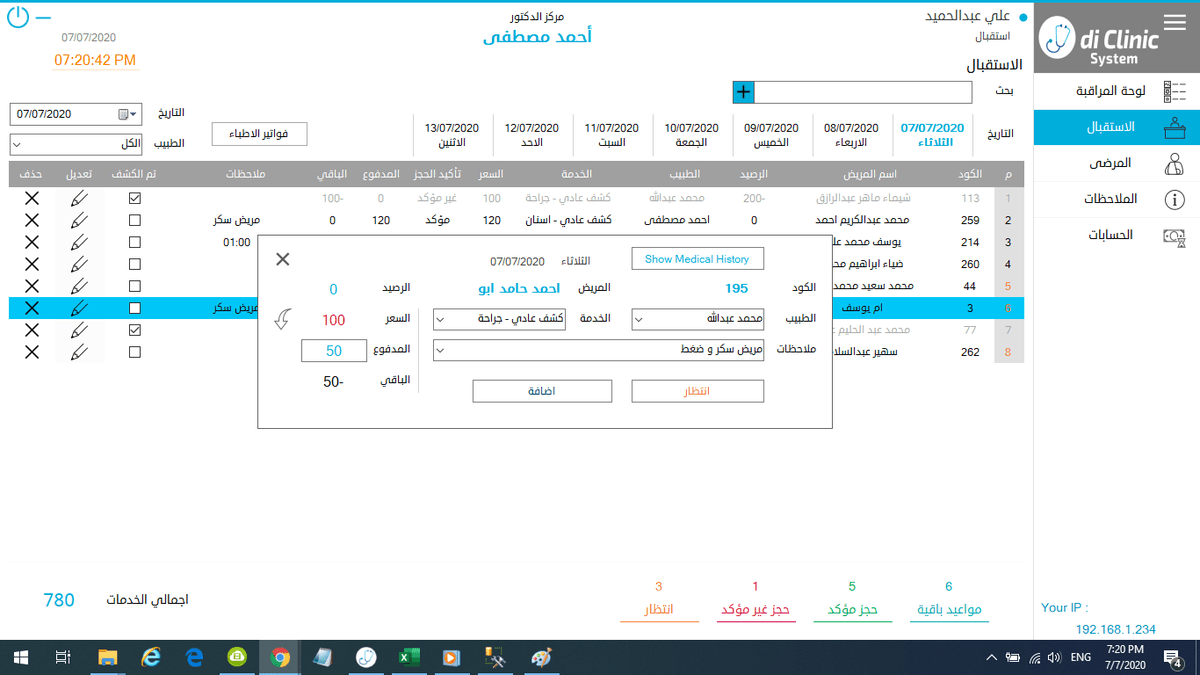Screen dimensions: 1200x675
Task: Expand notes dropdown showing مريض سكر و ضغط
Action: [441, 351]
